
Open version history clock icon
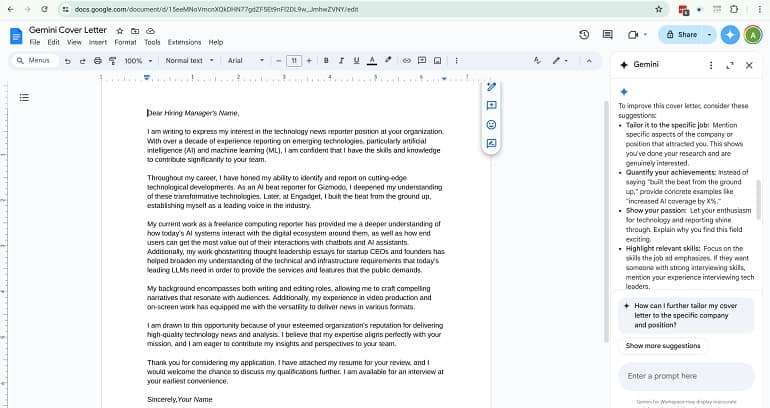click(x=584, y=35)
